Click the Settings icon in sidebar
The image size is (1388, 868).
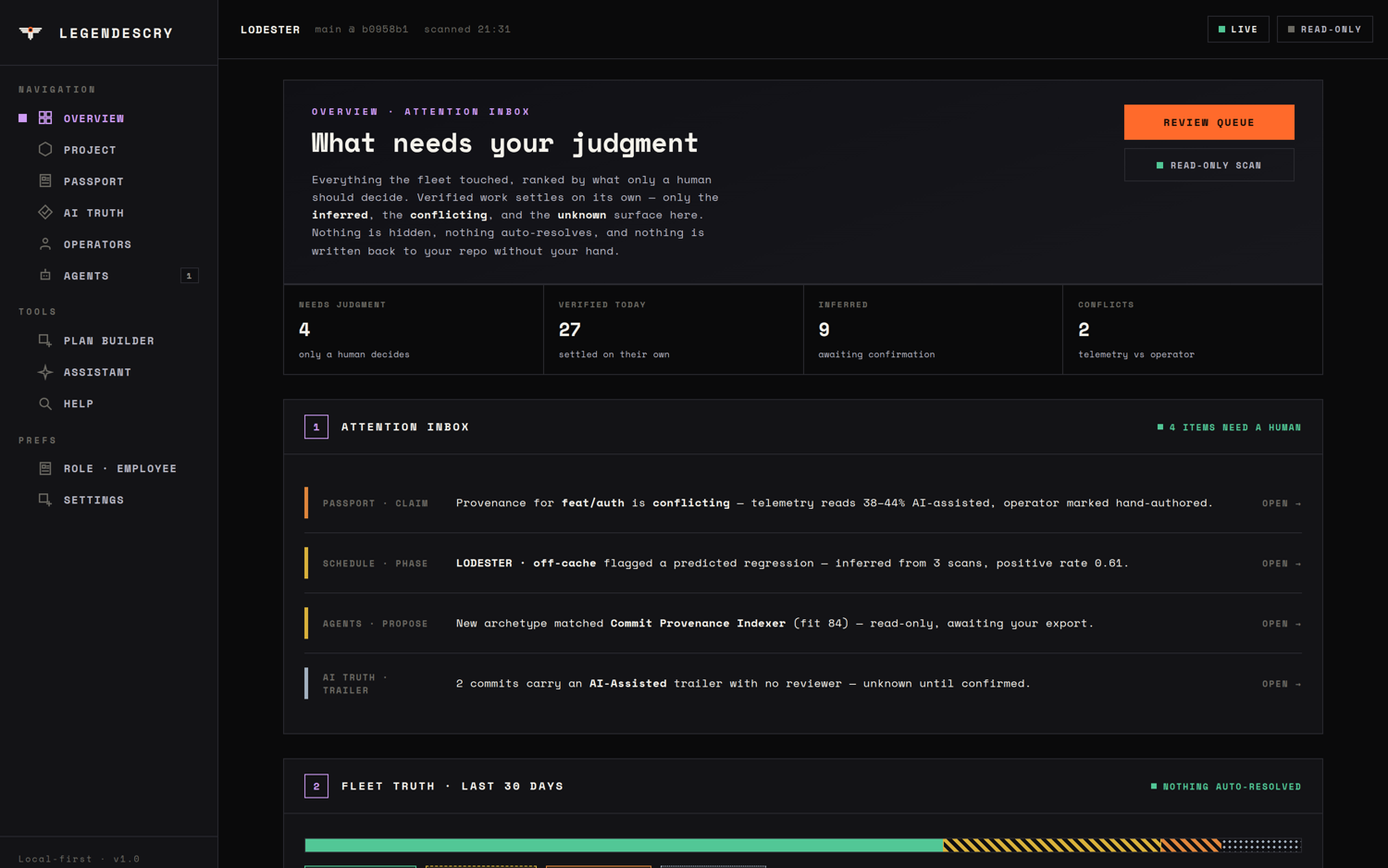coord(45,500)
